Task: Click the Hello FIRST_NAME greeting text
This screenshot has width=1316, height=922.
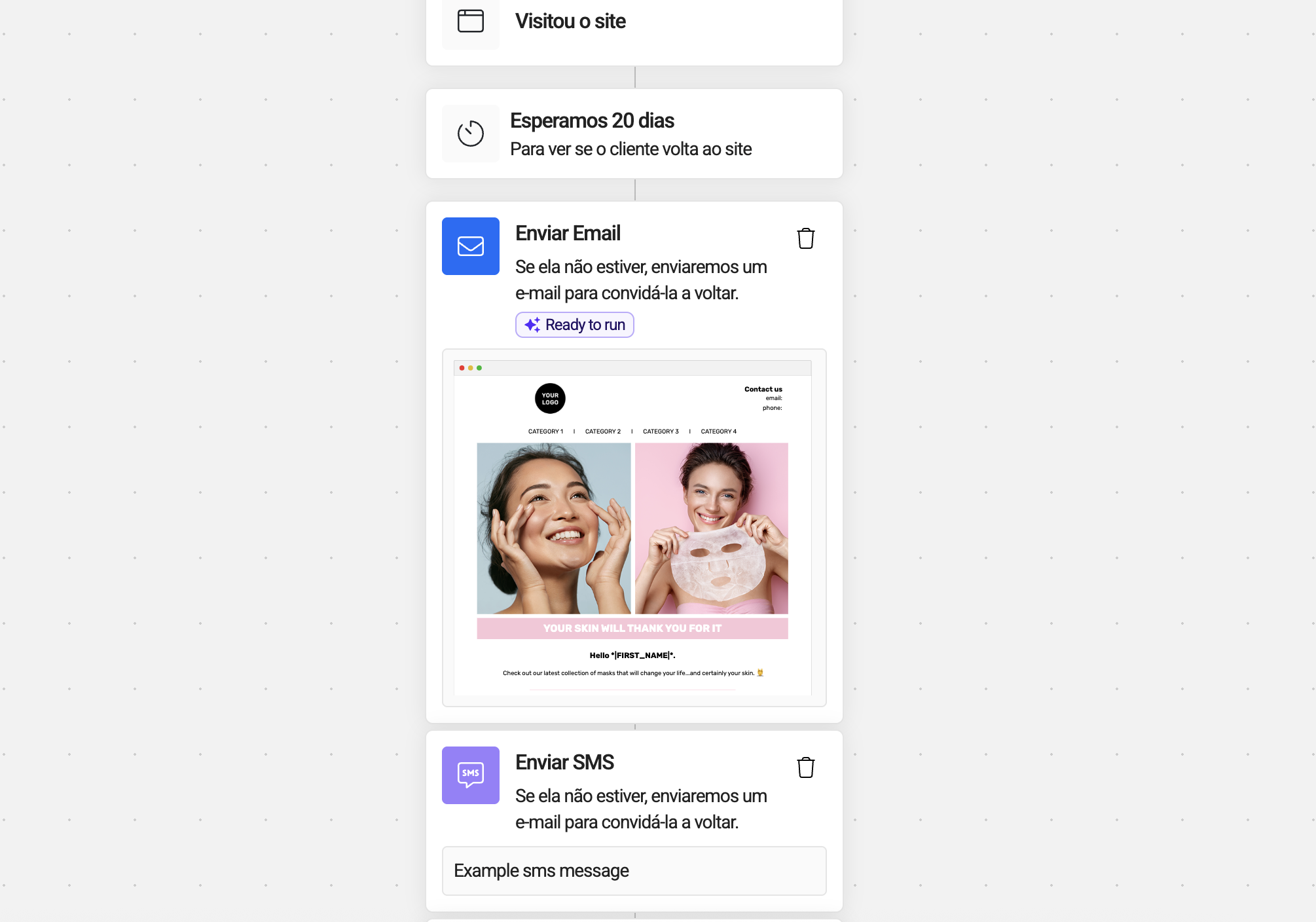Action: point(632,655)
